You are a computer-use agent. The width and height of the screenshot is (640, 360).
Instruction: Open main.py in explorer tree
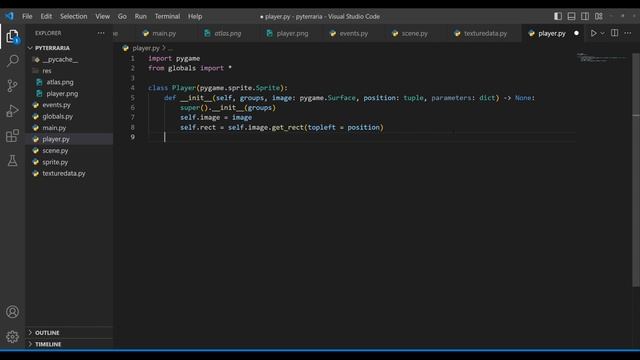point(69,128)
